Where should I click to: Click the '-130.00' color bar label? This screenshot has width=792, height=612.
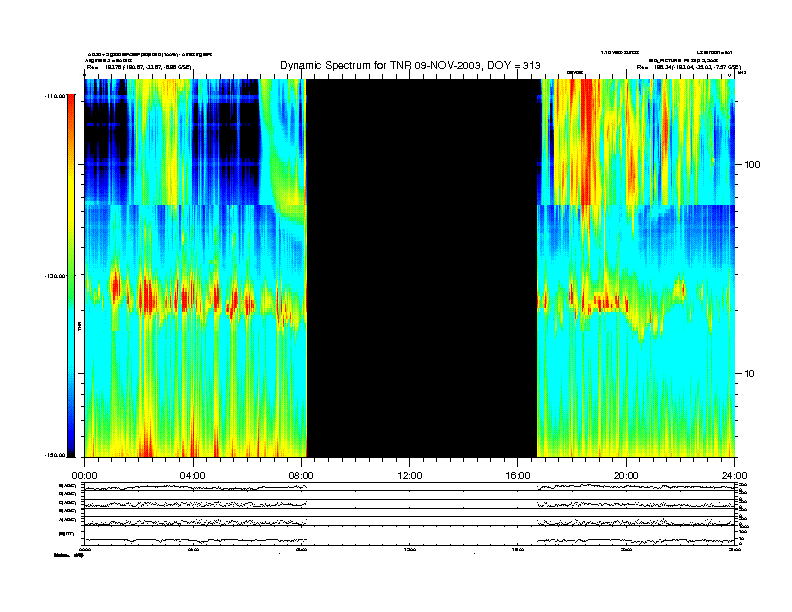[x=56, y=276]
